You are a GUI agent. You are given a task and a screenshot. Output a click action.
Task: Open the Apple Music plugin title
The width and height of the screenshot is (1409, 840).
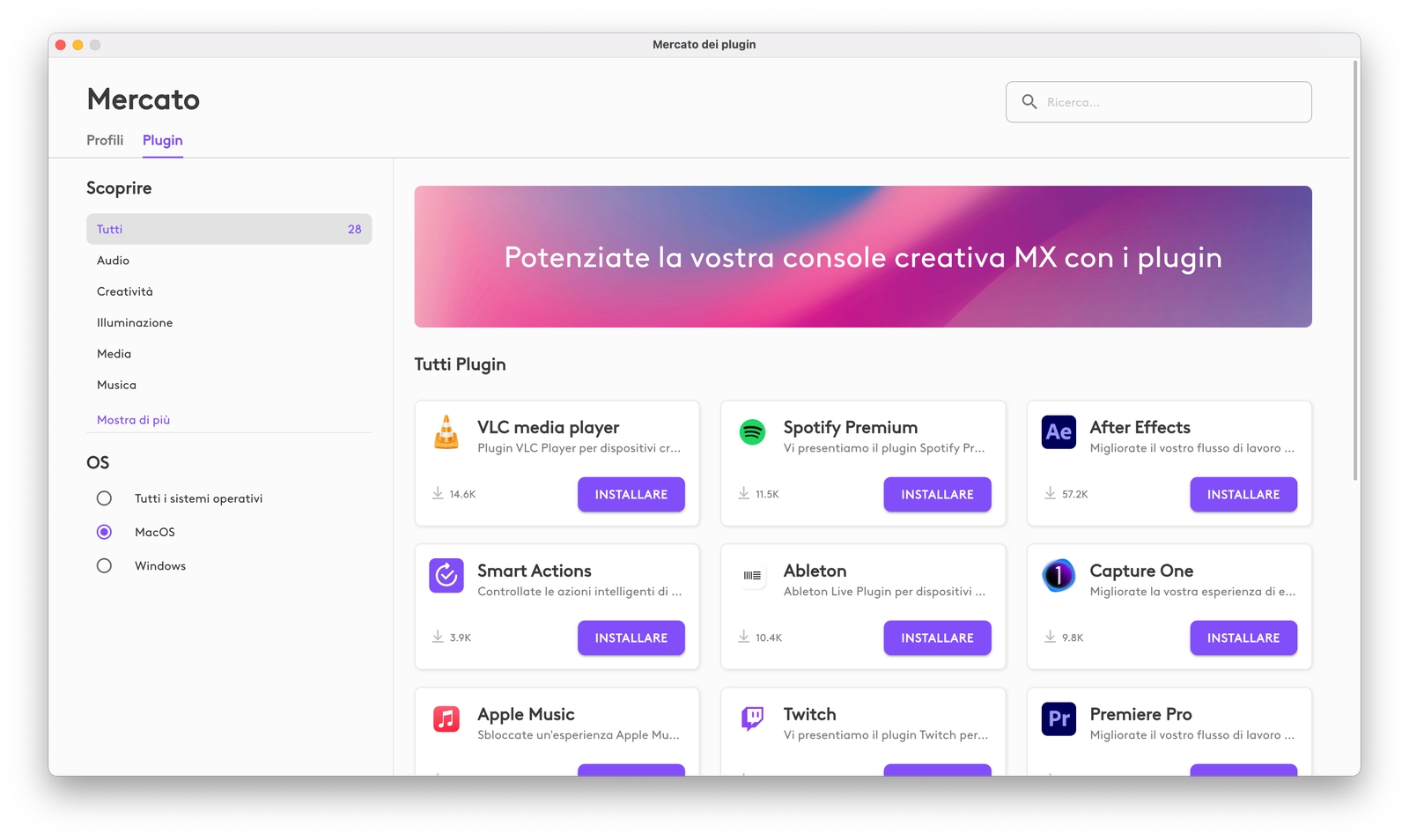click(x=526, y=714)
